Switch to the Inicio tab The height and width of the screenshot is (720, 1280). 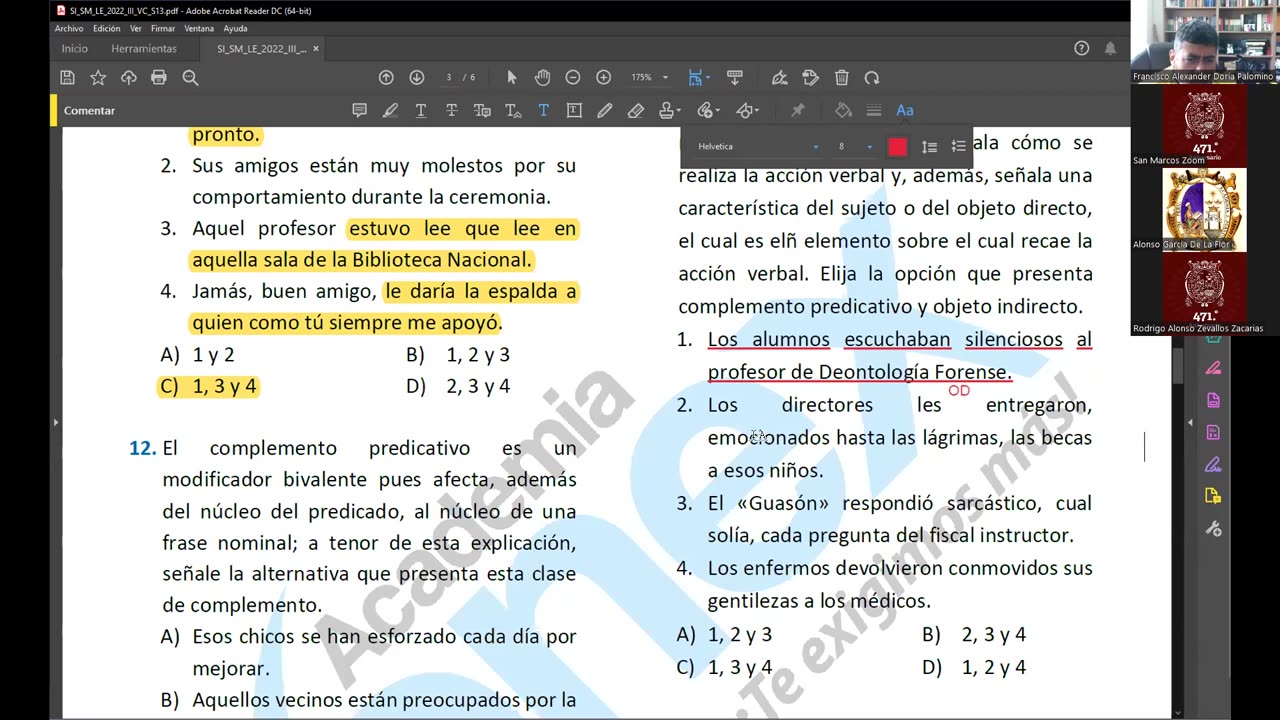(x=75, y=48)
